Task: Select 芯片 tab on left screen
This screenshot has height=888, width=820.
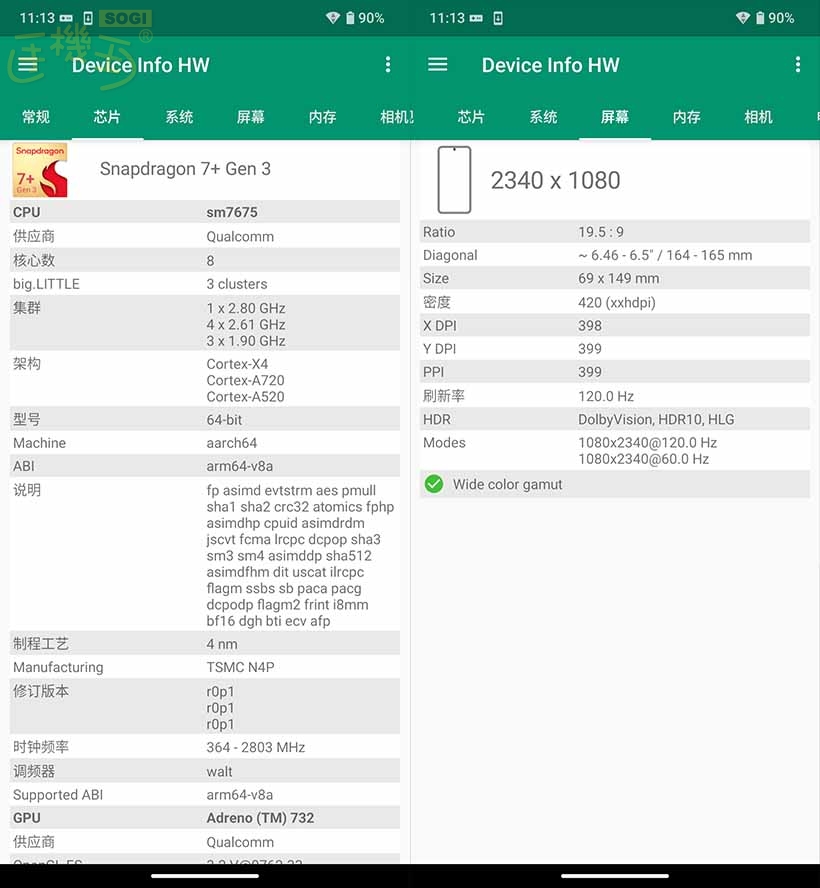Action: (107, 117)
